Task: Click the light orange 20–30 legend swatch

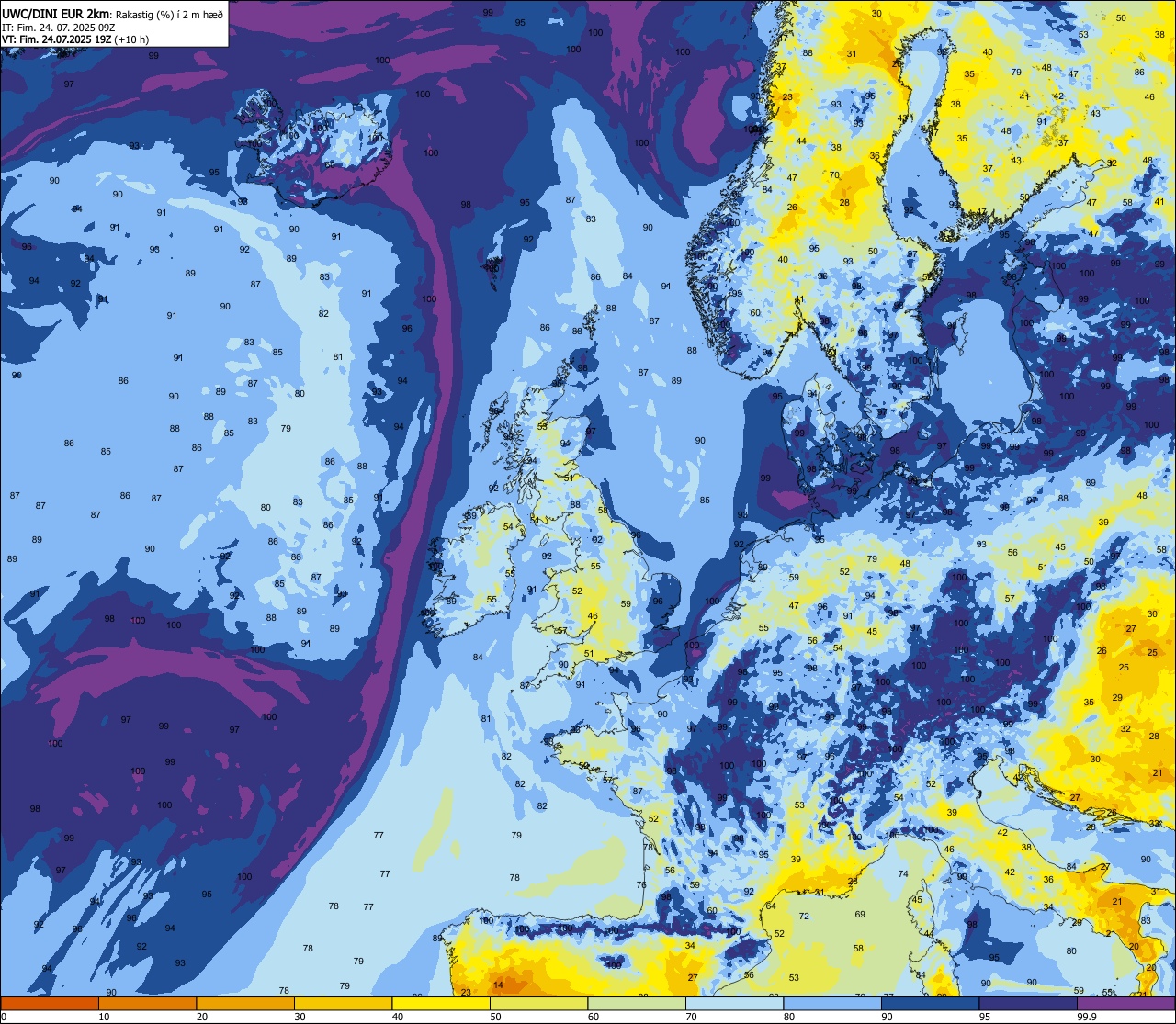Action: [245, 1003]
